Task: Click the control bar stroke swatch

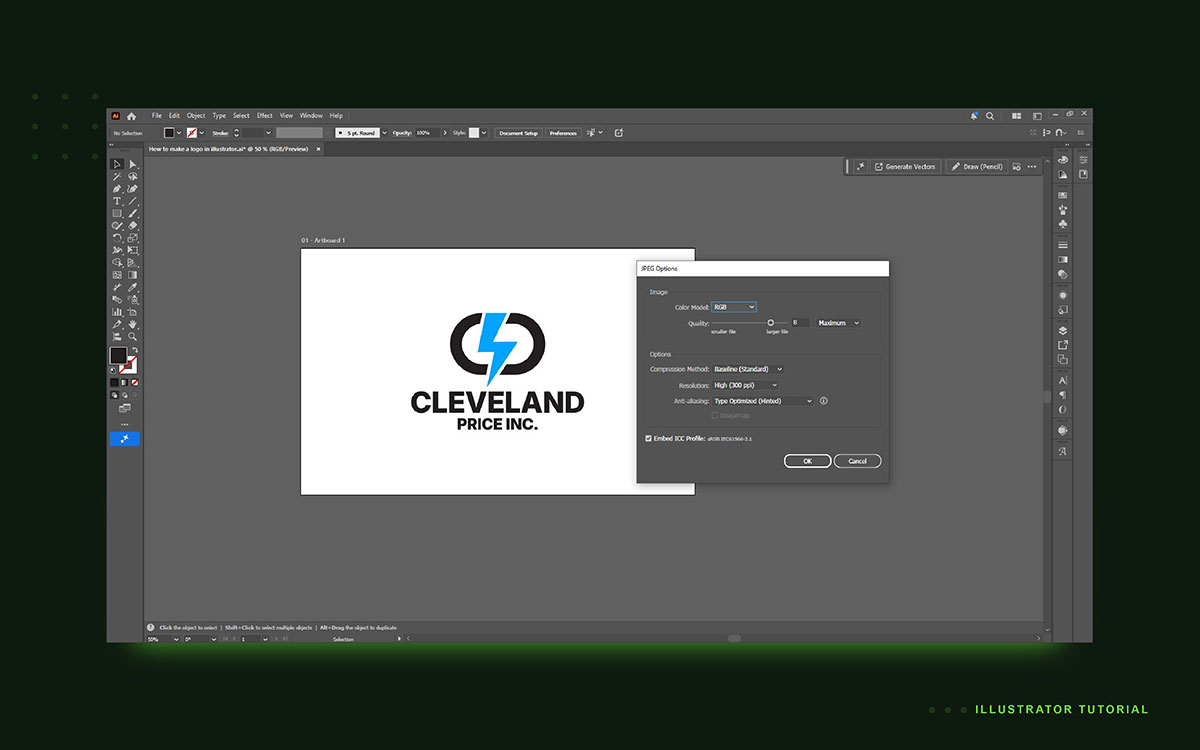Action: pos(191,133)
